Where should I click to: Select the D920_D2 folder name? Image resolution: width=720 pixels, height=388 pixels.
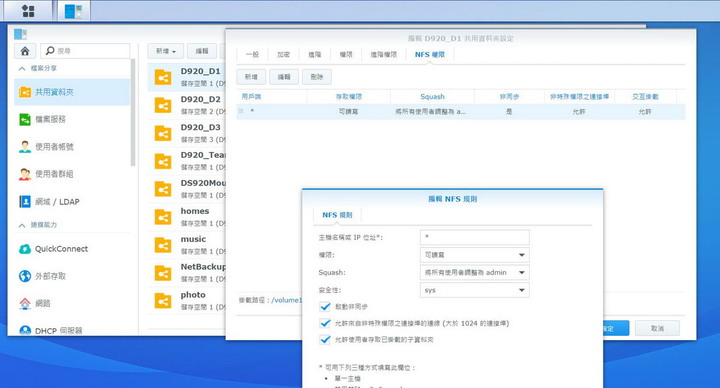pos(201,99)
